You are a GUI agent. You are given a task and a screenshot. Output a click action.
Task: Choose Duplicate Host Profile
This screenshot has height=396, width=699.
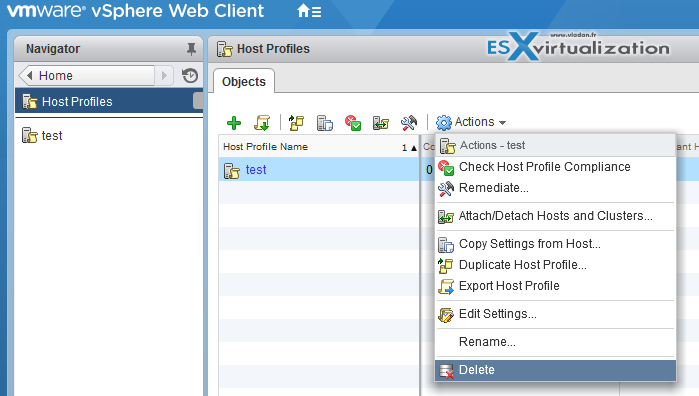[555, 265]
